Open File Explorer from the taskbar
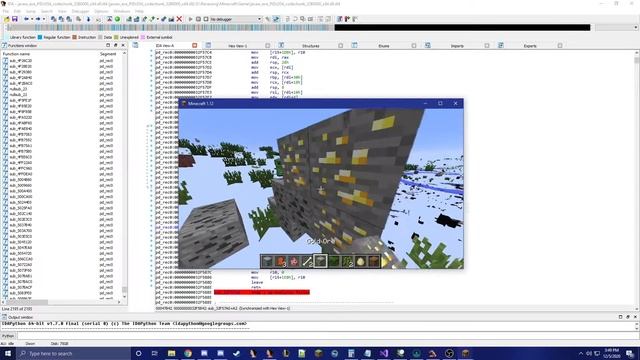Screen dimensions: 640x360 [x=171, y=353]
